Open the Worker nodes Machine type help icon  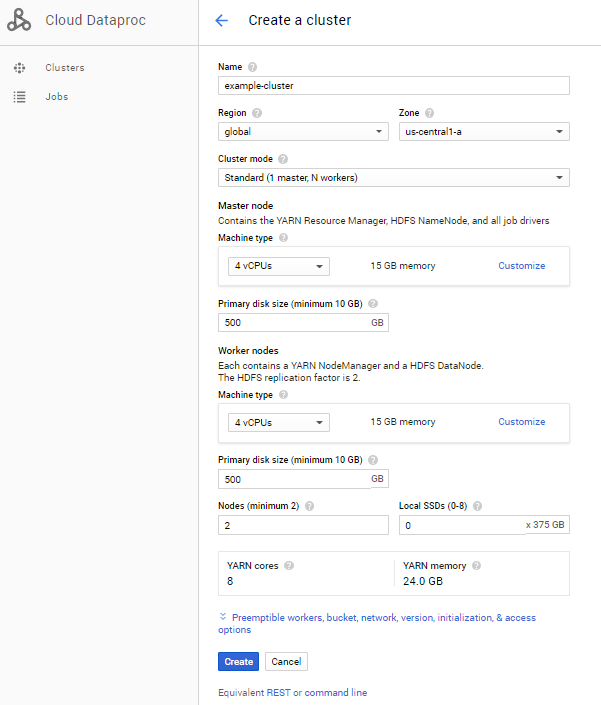283,394
